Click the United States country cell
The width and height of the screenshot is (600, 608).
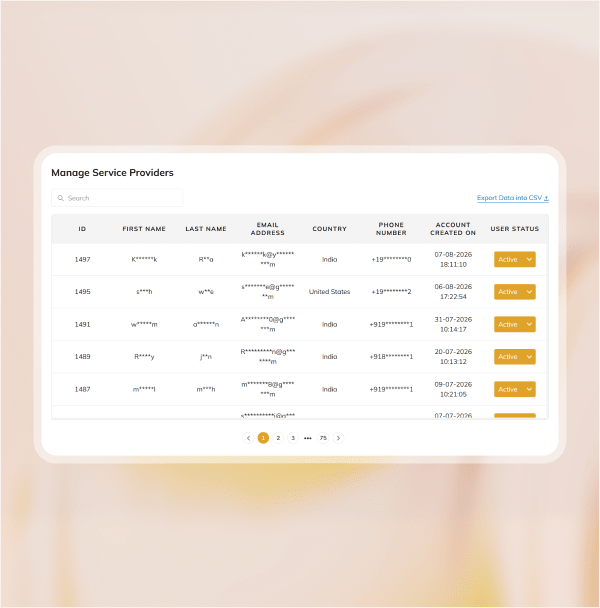329,292
